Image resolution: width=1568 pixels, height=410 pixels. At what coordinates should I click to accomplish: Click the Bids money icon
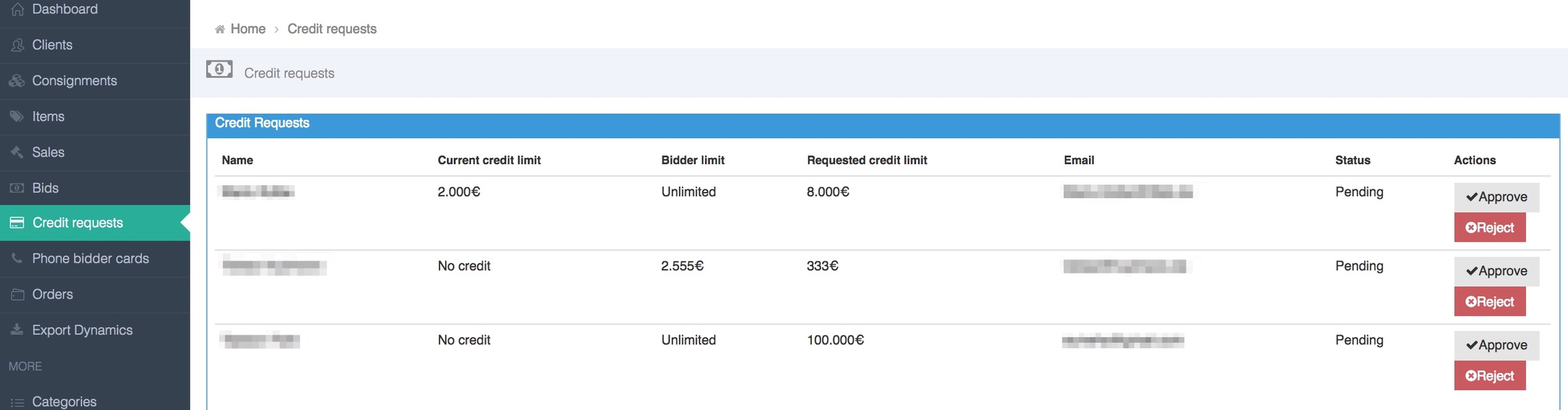coord(17,188)
